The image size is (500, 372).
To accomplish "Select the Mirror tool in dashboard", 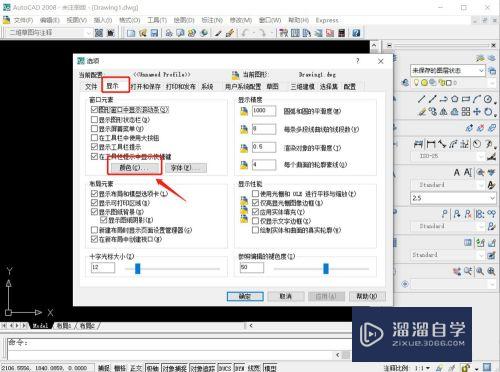I will pos(444,111).
